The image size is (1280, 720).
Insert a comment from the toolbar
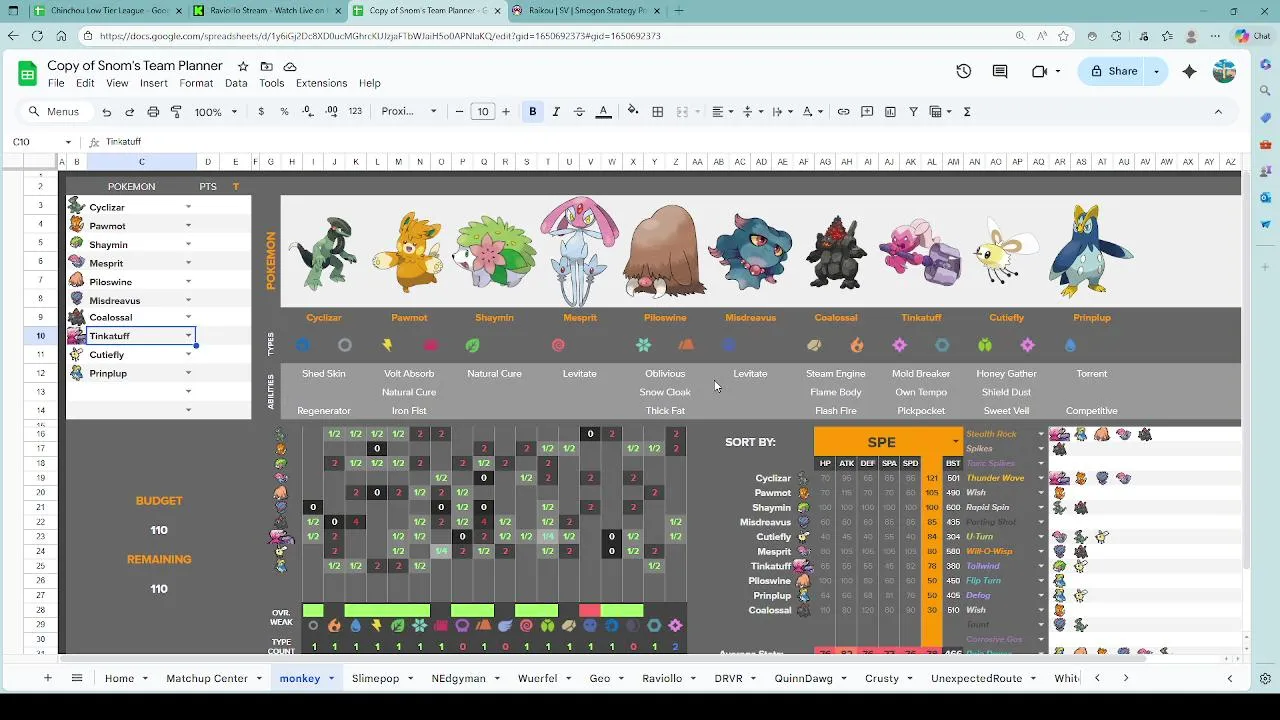pyautogui.click(x=867, y=112)
